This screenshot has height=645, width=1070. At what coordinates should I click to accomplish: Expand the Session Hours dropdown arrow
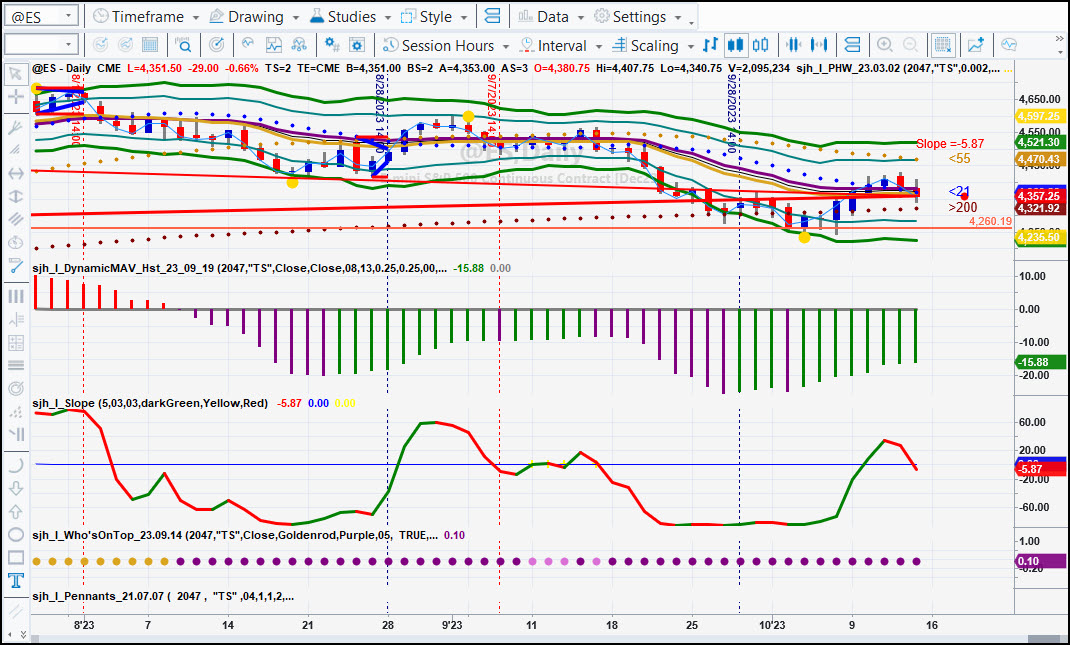pyautogui.click(x=506, y=46)
